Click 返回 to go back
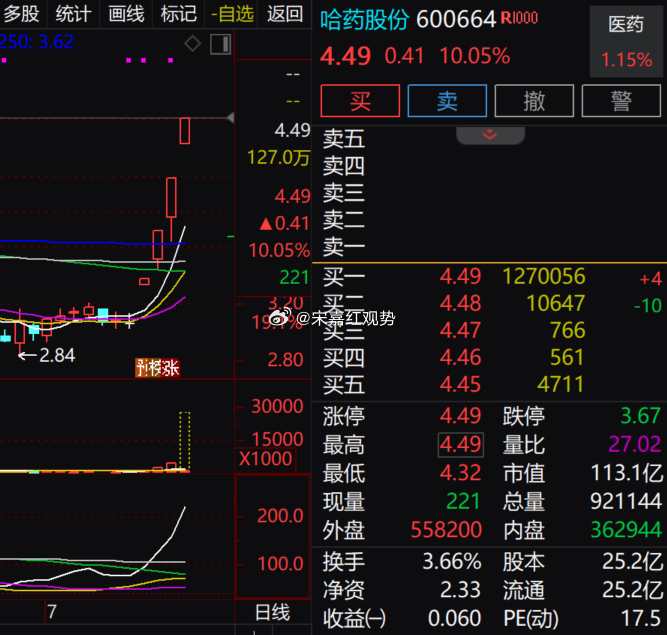This screenshot has width=667, height=635. pyautogui.click(x=285, y=14)
